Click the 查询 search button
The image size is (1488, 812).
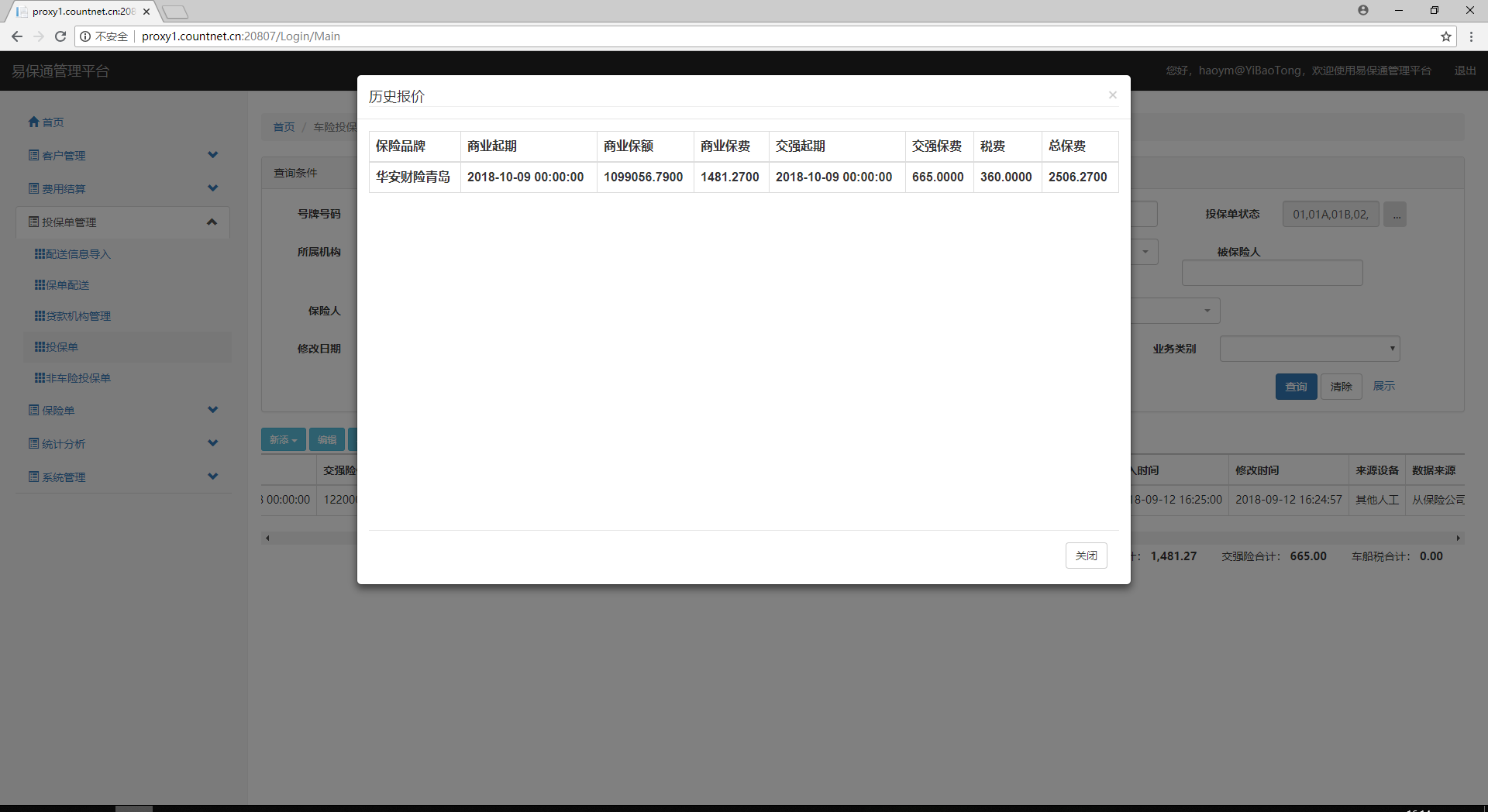click(x=1296, y=387)
